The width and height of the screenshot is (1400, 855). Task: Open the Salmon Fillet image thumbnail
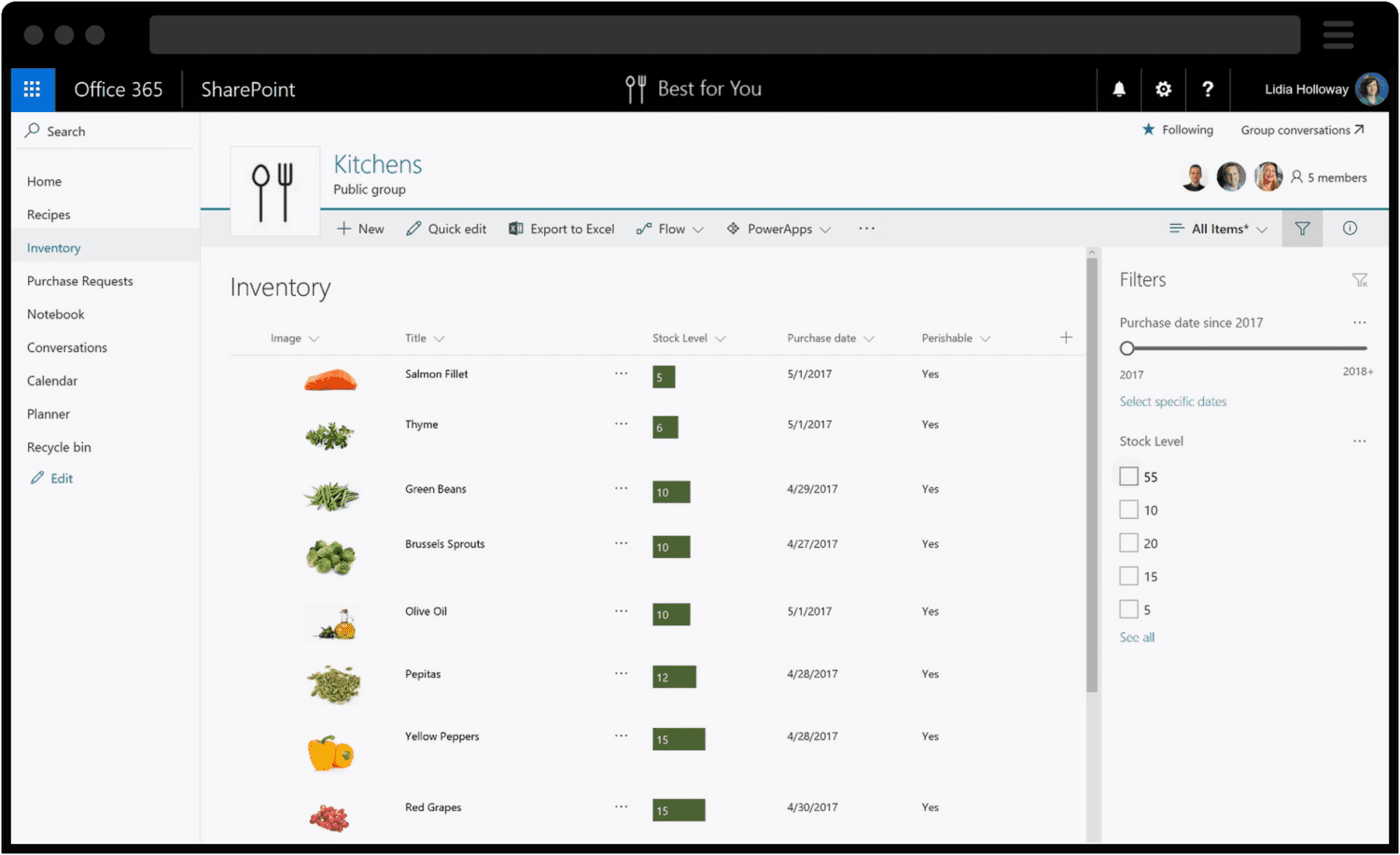coord(330,378)
